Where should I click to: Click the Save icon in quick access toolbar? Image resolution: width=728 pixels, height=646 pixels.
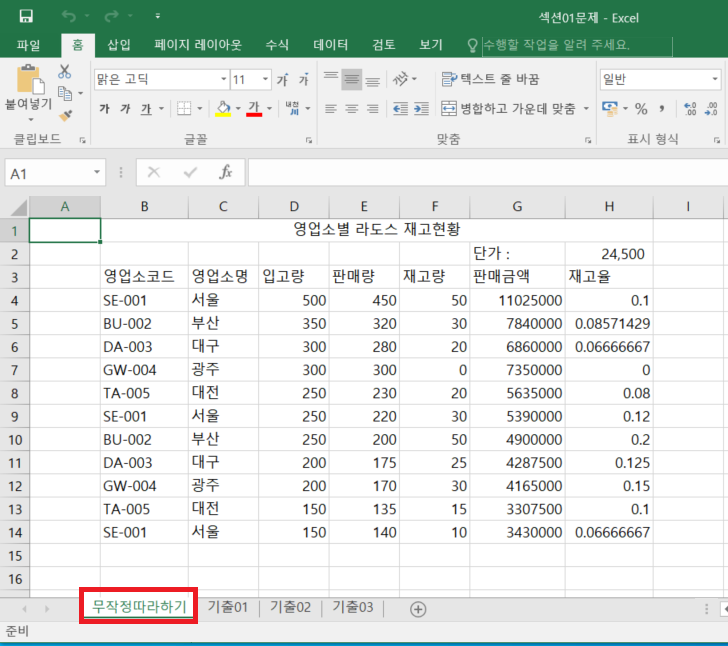26,16
